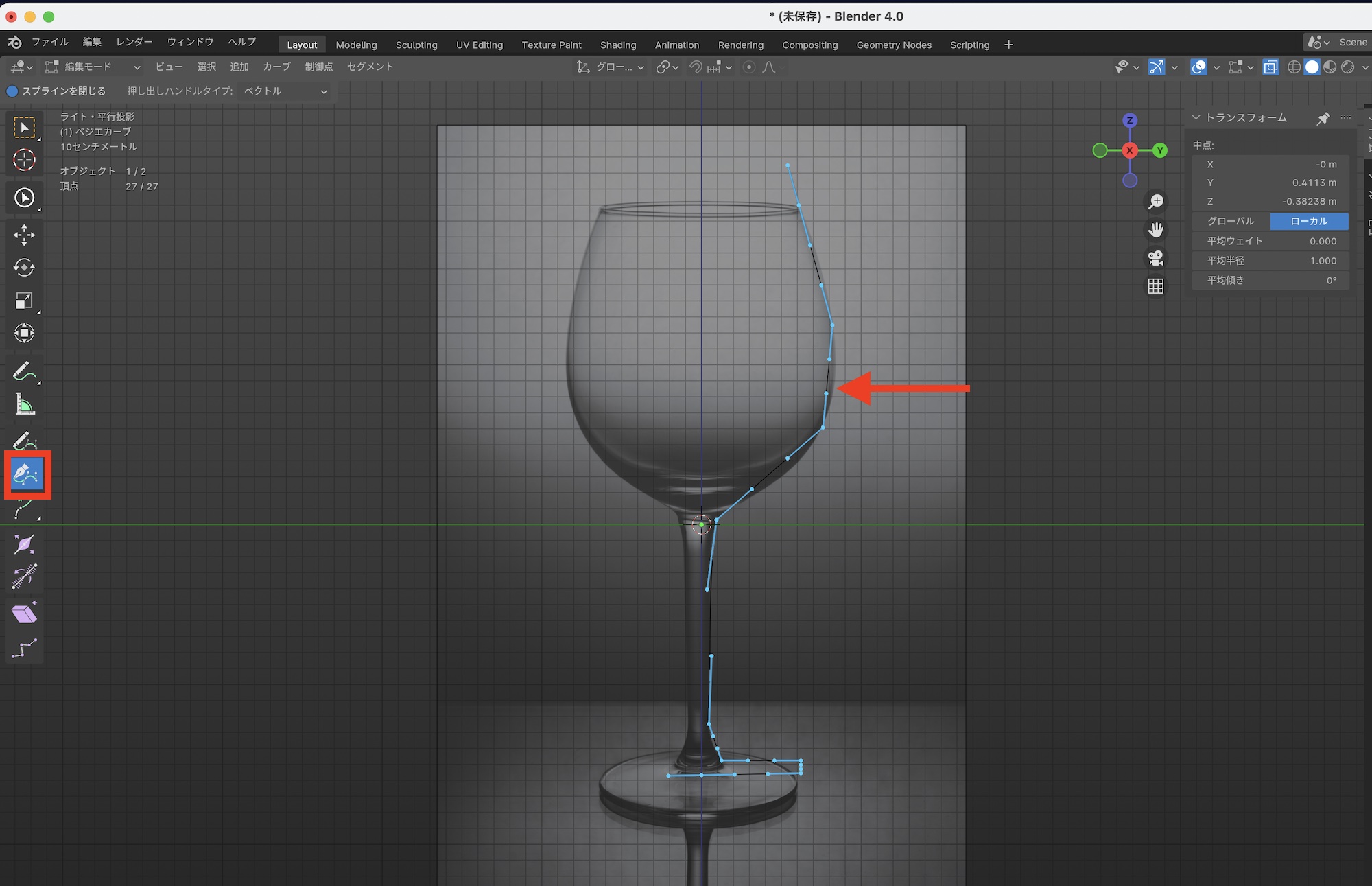Switch to the Sculpting workspace tab
This screenshot has width=1372, height=886.
pyautogui.click(x=416, y=45)
